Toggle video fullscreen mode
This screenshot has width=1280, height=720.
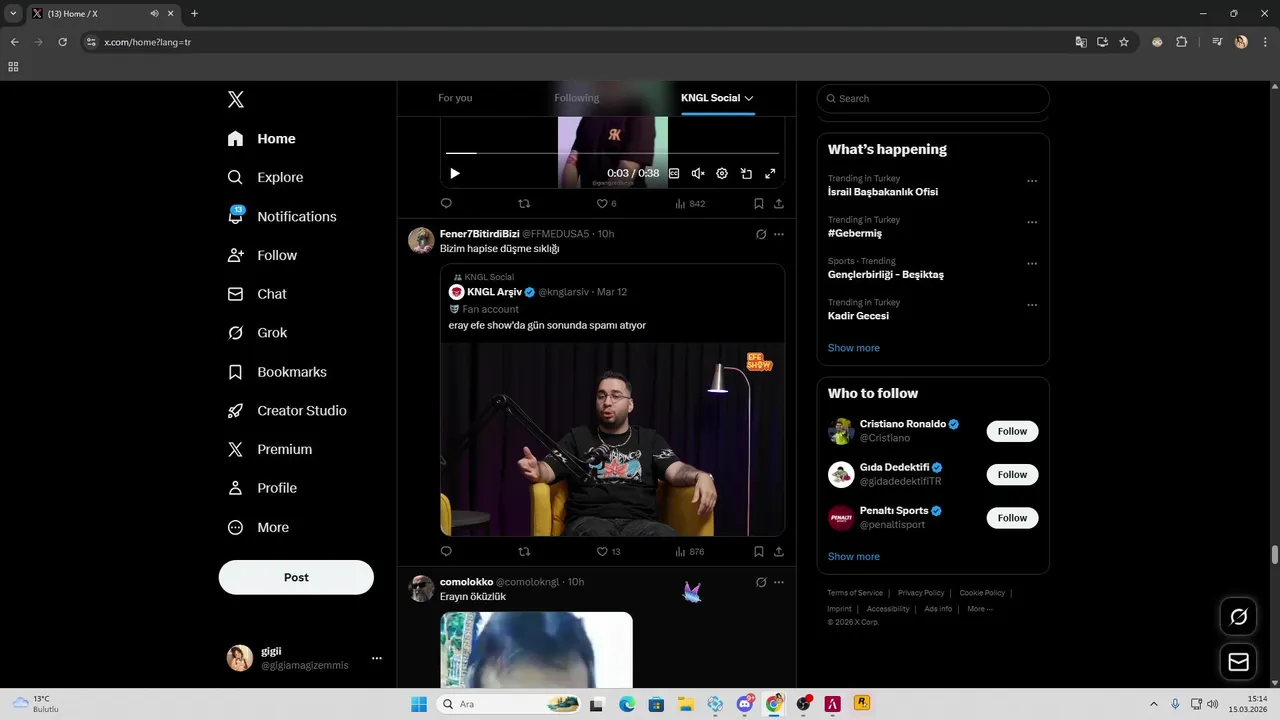point(770,173)
